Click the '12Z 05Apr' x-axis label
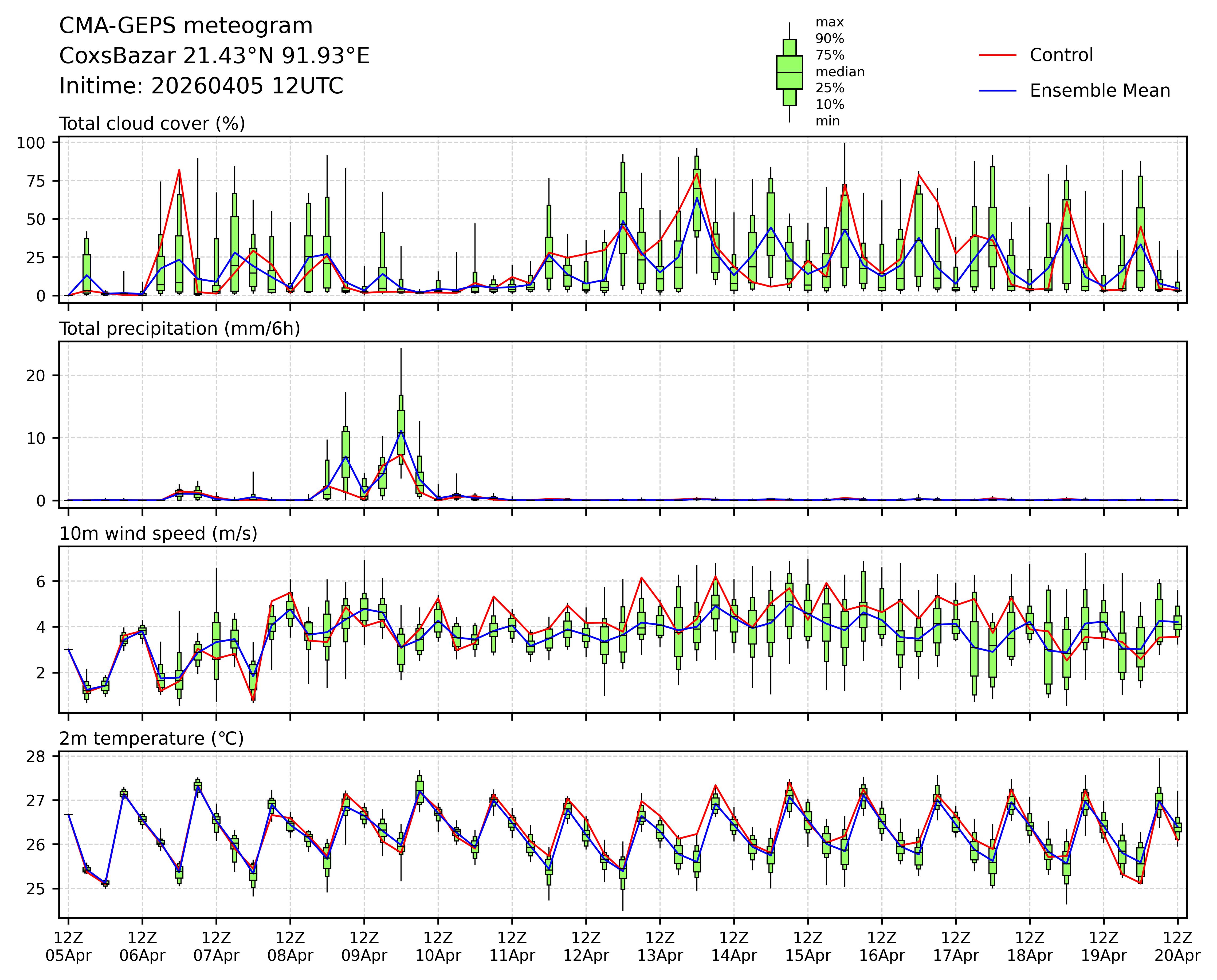Viewport: 1217px width, 980px height. click(x=68, y=947)
